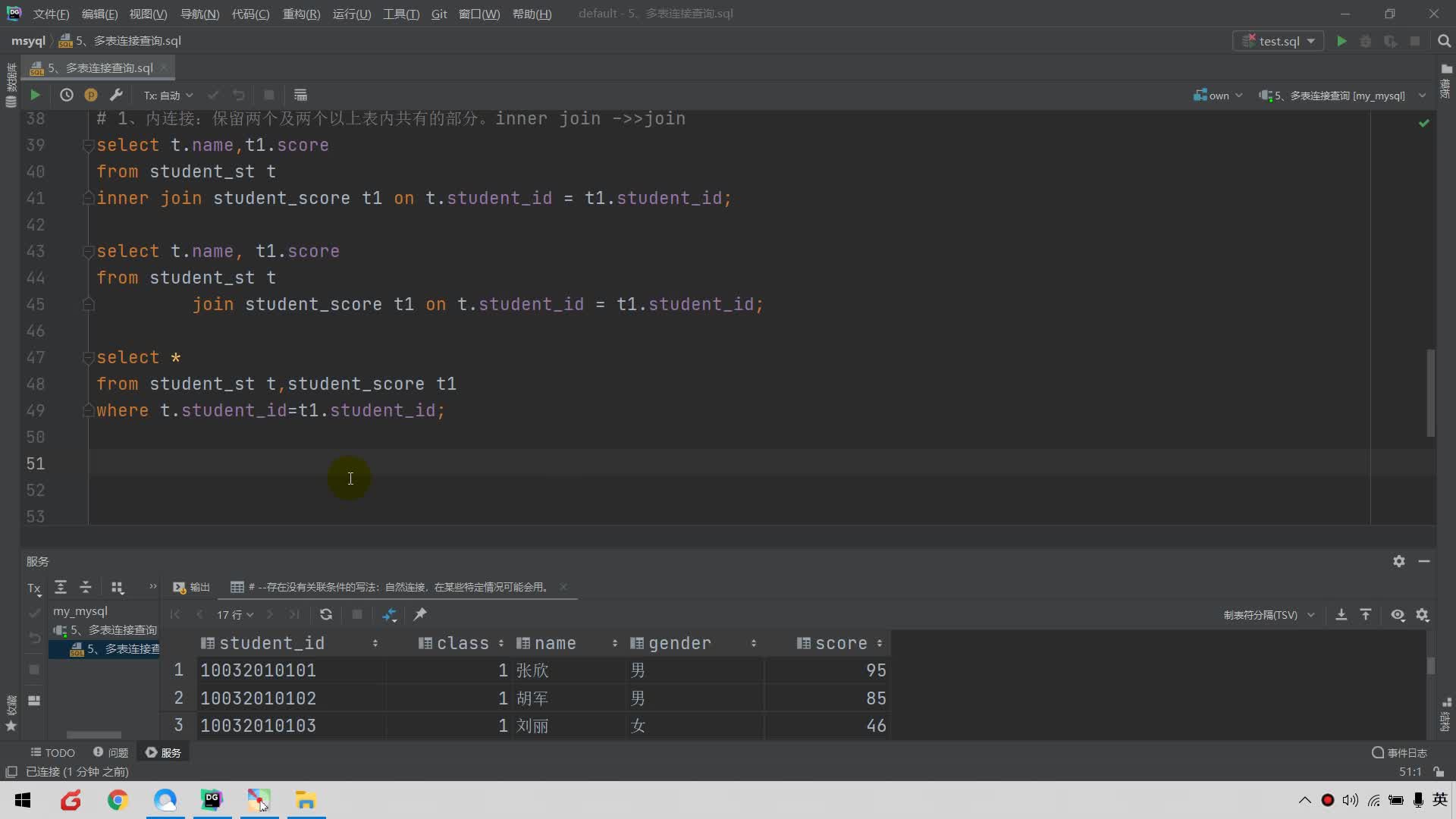Switch to 输出 output tab
This screenshot has height=819, width=1456.
[x=191, y=587]
